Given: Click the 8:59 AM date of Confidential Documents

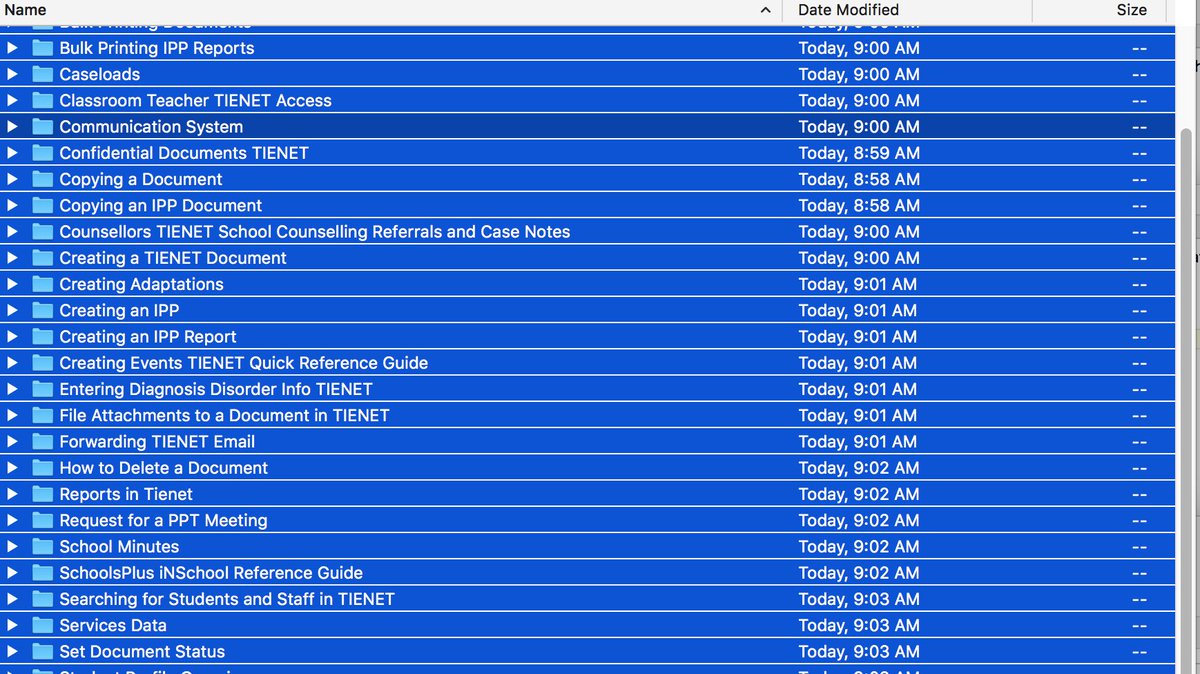Looking at the screenshot, I should (859, 153).
